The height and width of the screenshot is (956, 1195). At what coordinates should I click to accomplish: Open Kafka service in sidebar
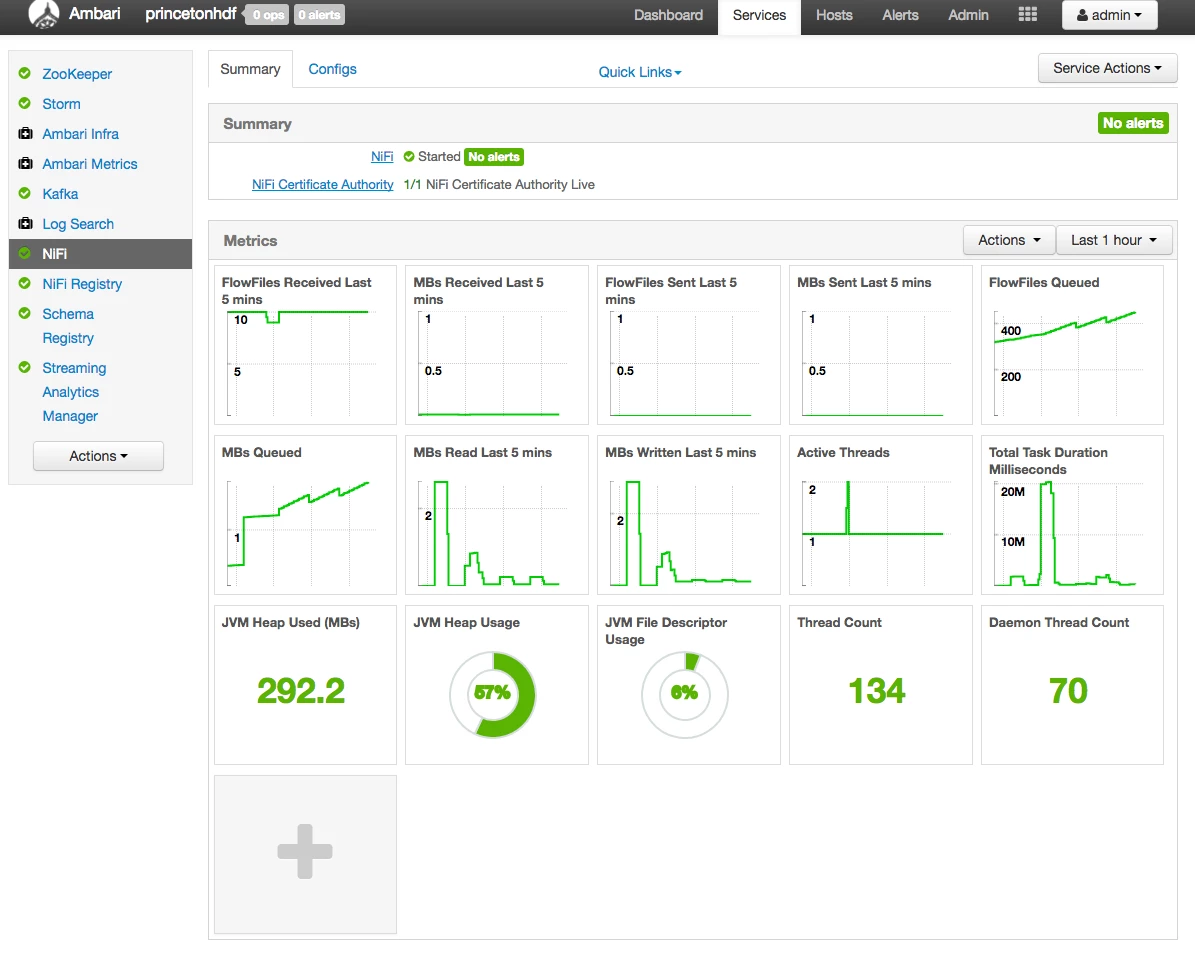60,194
